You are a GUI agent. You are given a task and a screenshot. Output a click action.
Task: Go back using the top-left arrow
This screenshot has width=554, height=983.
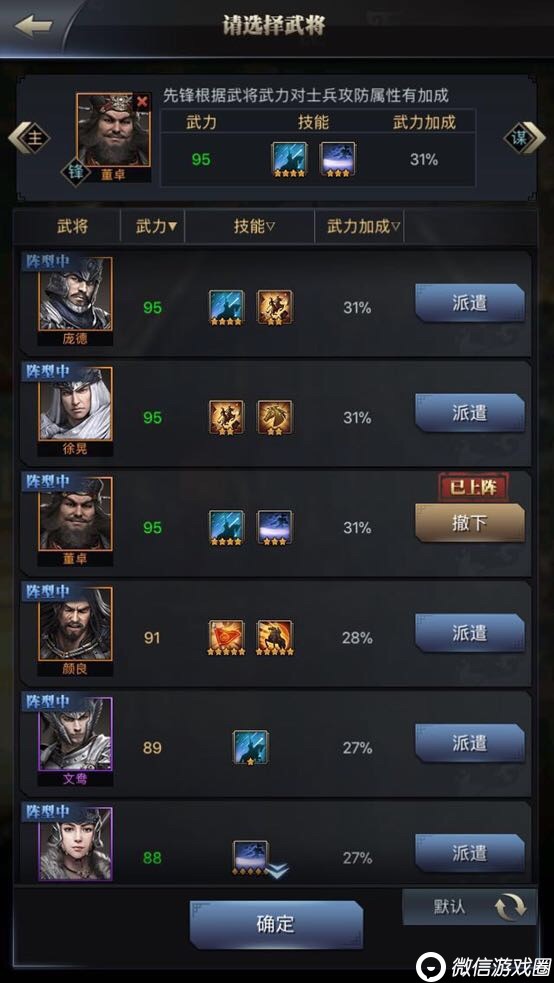point(33,26)
